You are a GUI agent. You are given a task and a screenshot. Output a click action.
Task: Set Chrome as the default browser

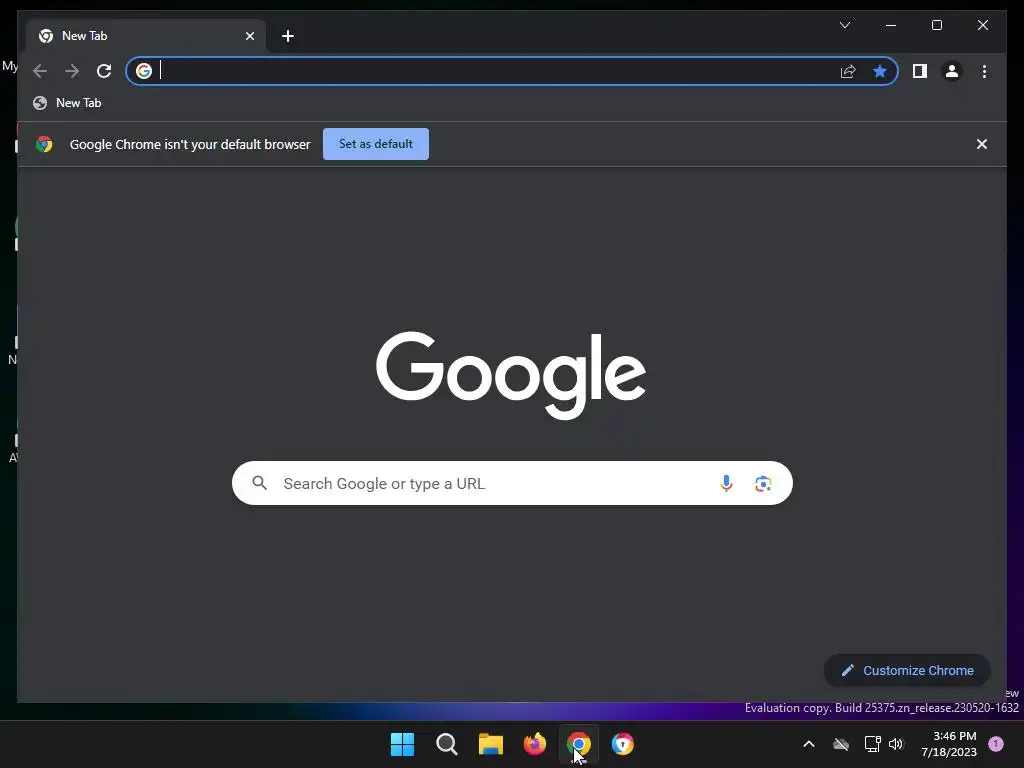376,144
